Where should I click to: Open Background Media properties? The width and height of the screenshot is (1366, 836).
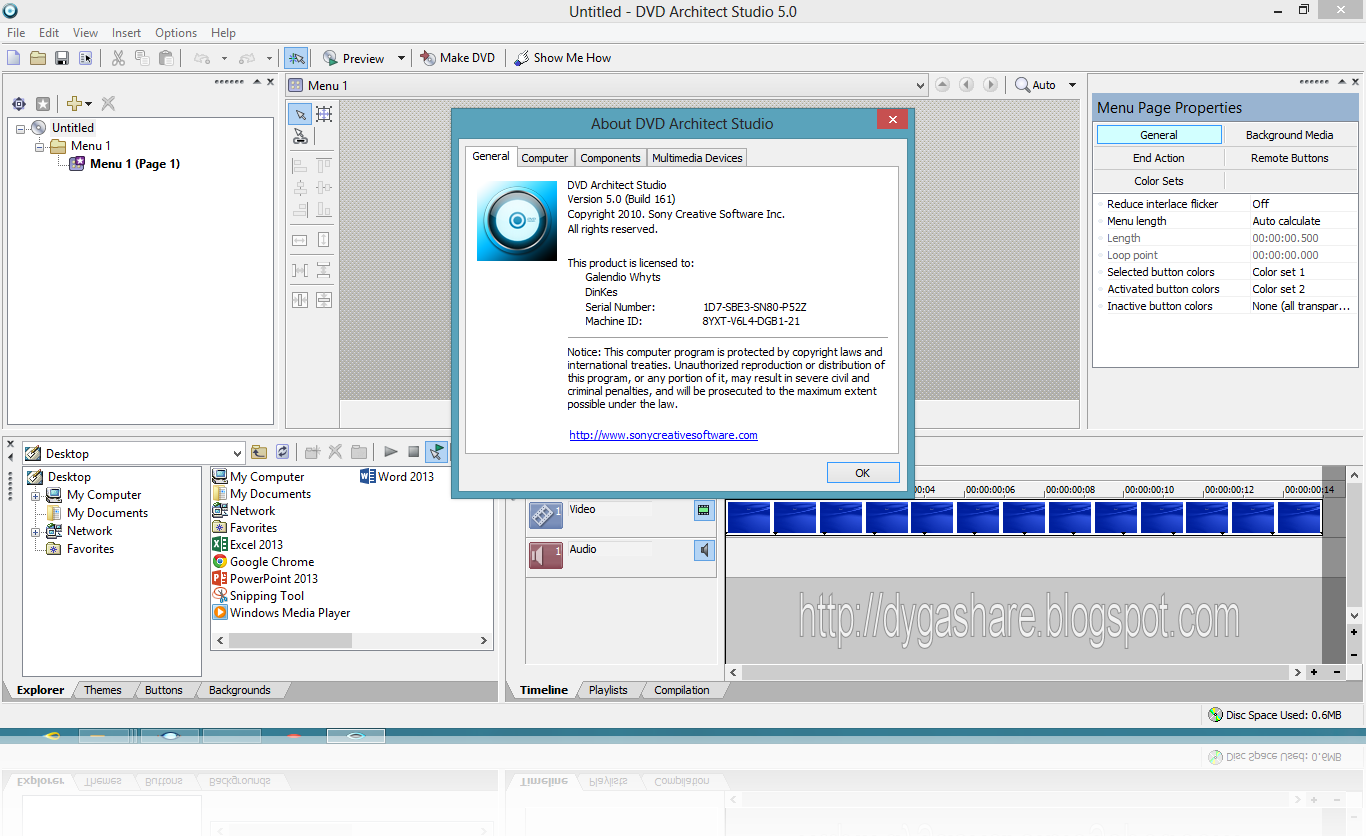[1289, 135]
